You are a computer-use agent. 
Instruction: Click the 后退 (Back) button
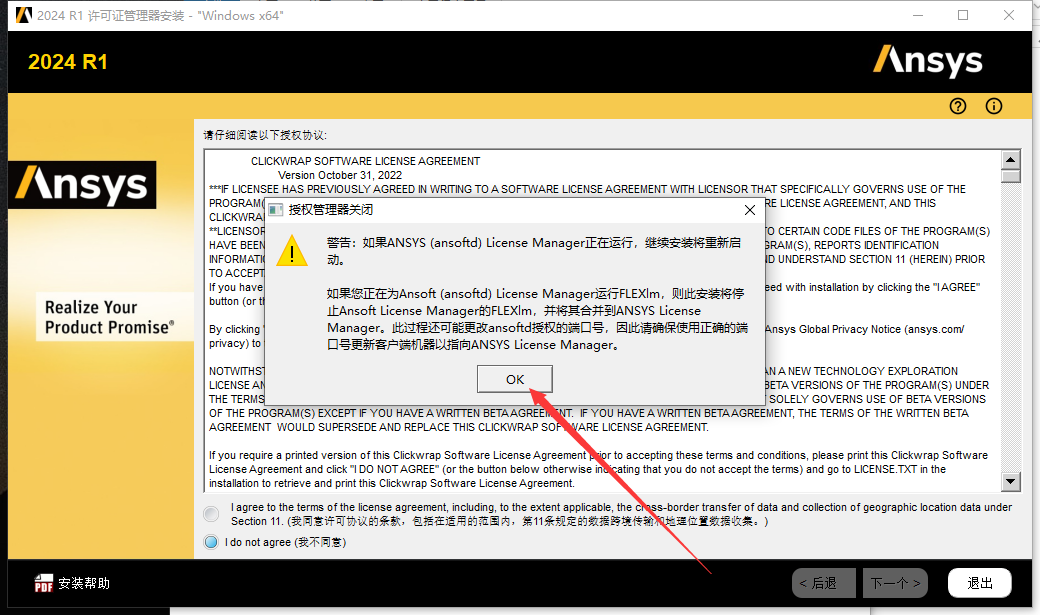[x=824, y=583]
